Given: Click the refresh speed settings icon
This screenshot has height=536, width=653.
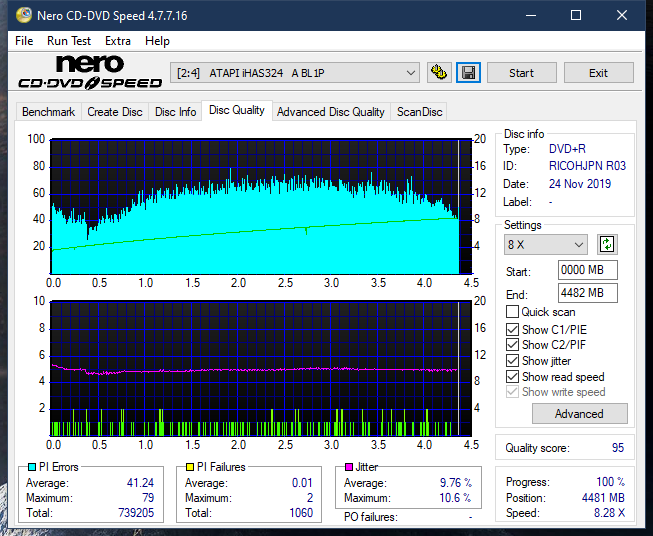Looking at the screenshot, I should tap(607, 244).
